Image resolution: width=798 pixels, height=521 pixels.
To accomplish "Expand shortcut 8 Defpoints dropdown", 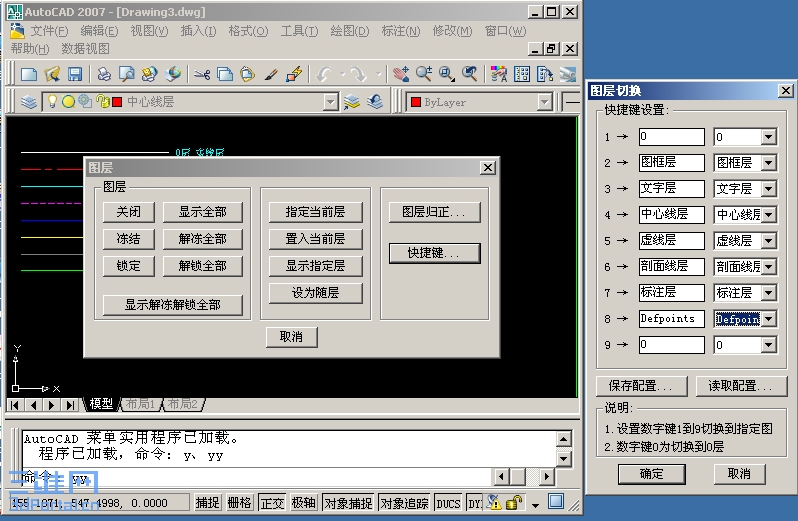I will (x=768, y=319).
